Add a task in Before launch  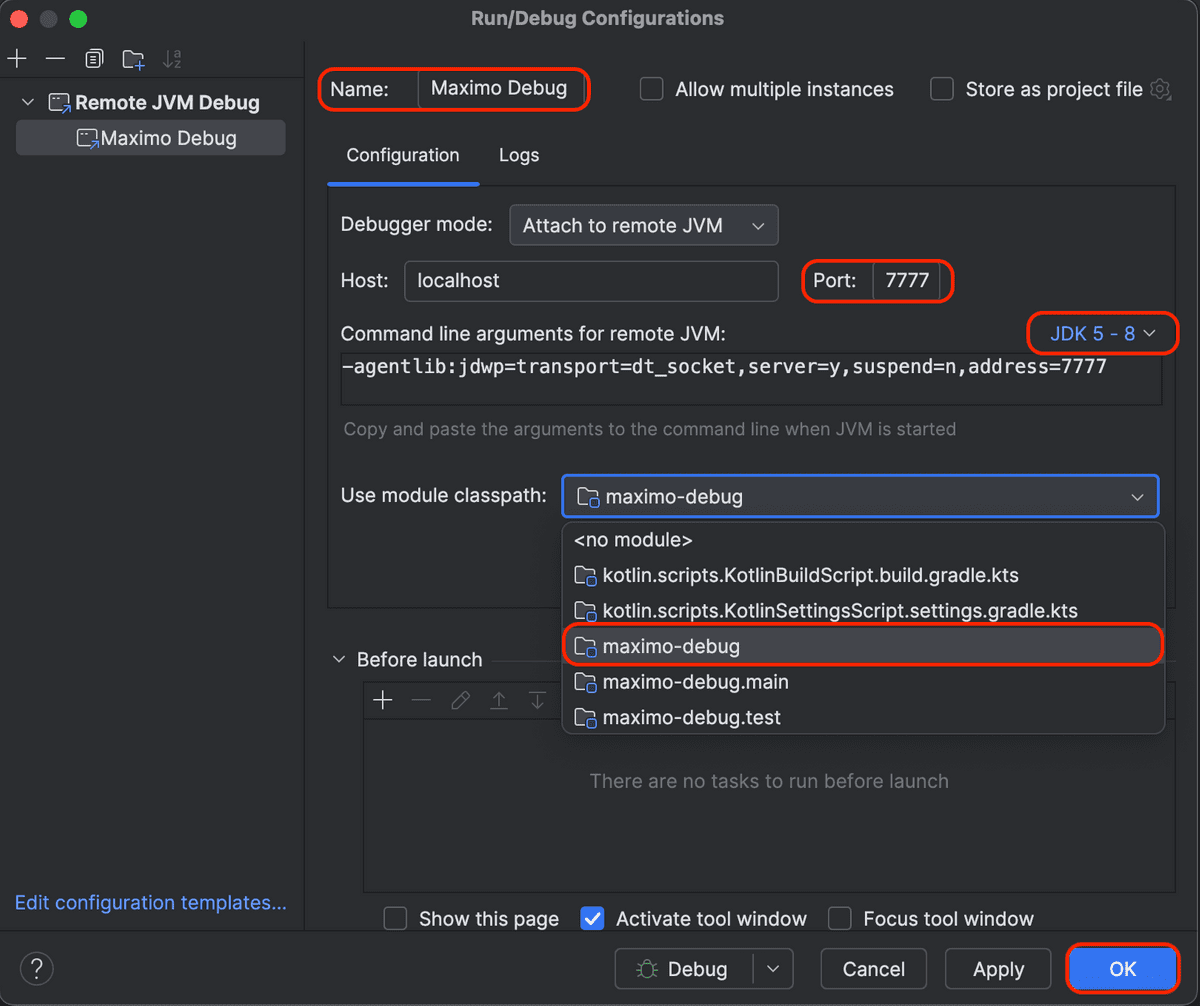click(x=383, y=700)
